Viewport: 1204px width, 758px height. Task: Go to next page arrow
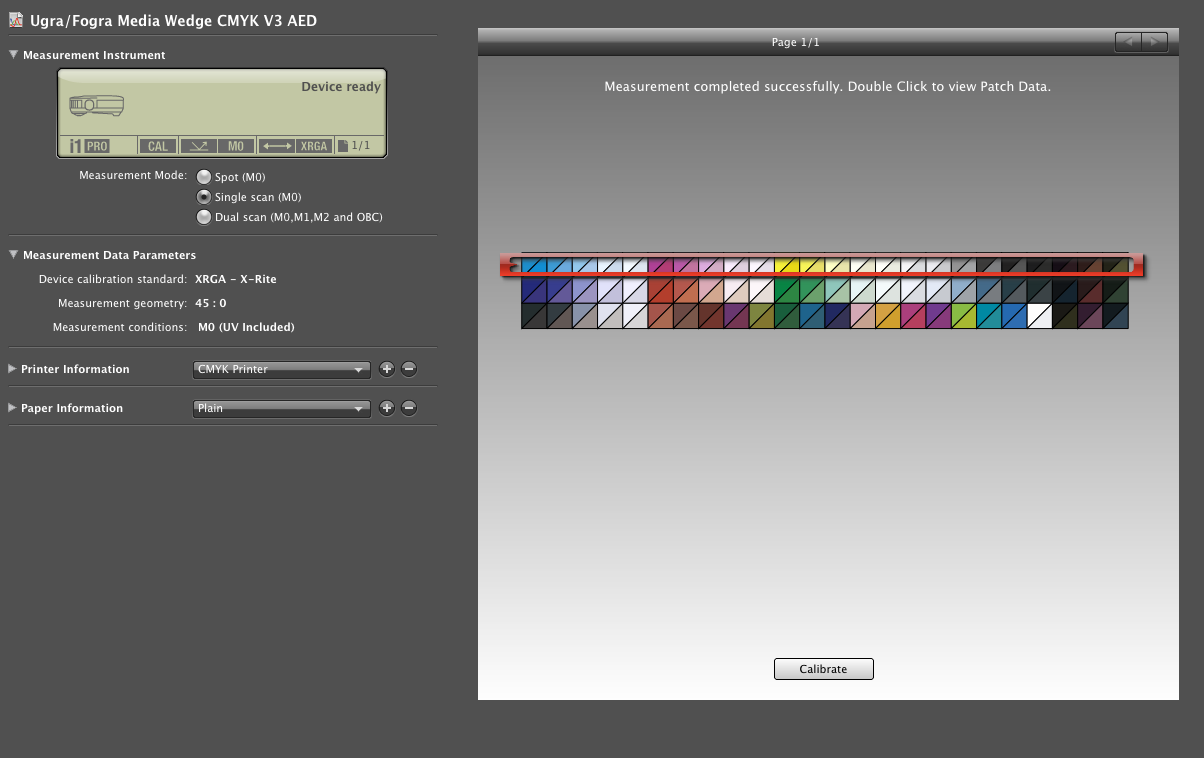(x=1155, y=42)
